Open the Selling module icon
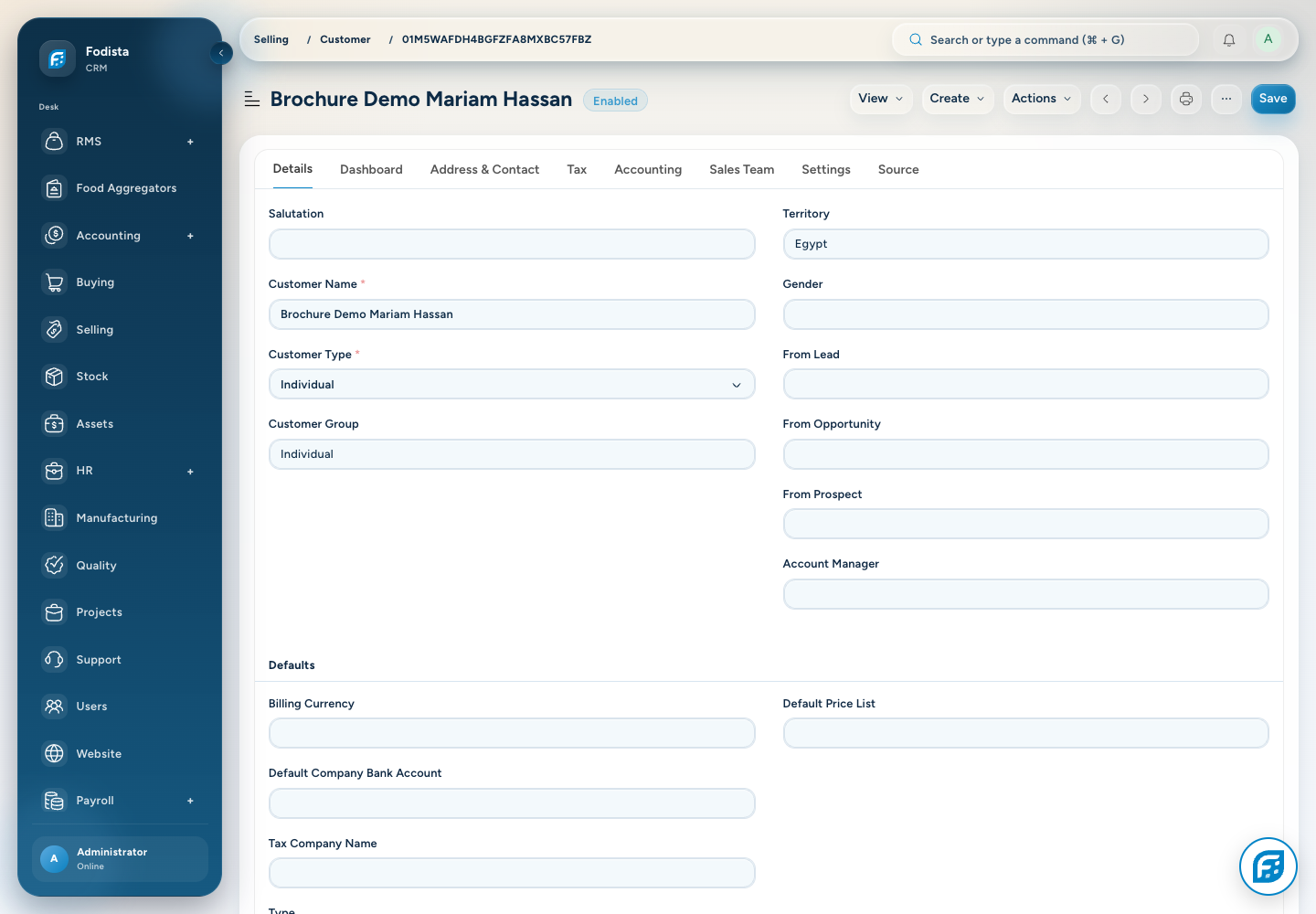 click(x=55, y=329)
